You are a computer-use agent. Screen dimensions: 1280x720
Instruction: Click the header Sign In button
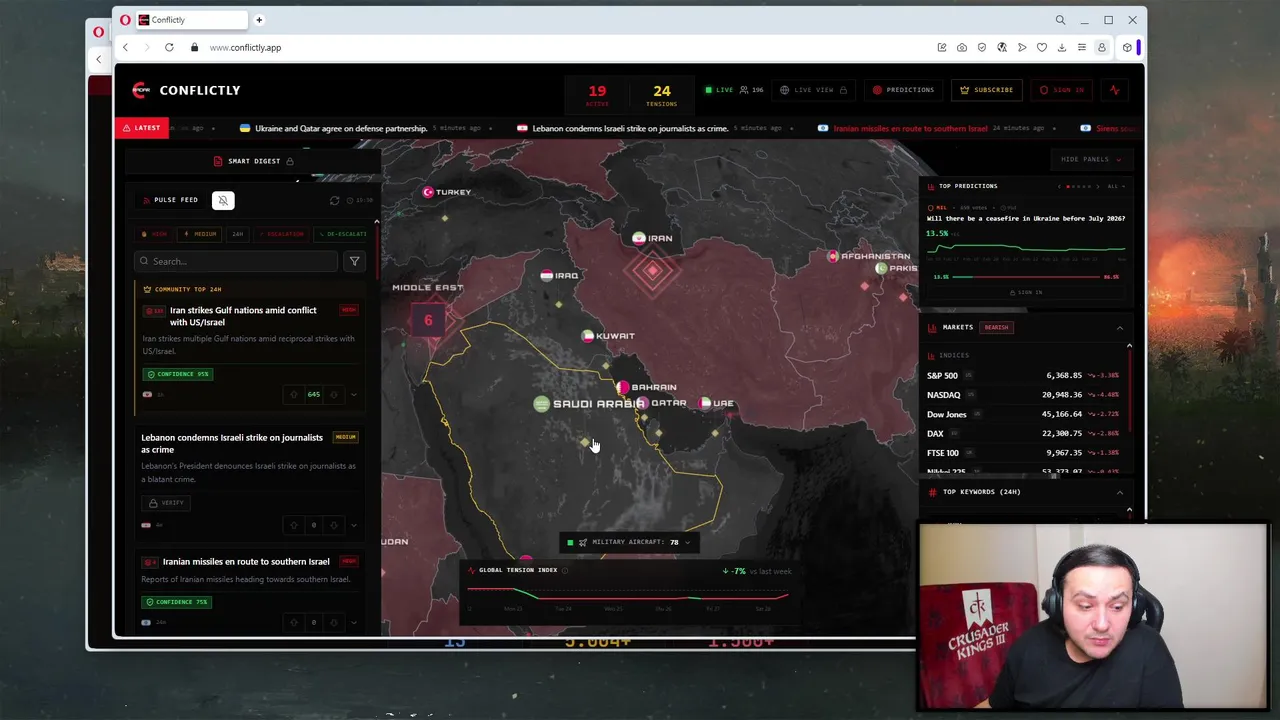click(1062, 90)
